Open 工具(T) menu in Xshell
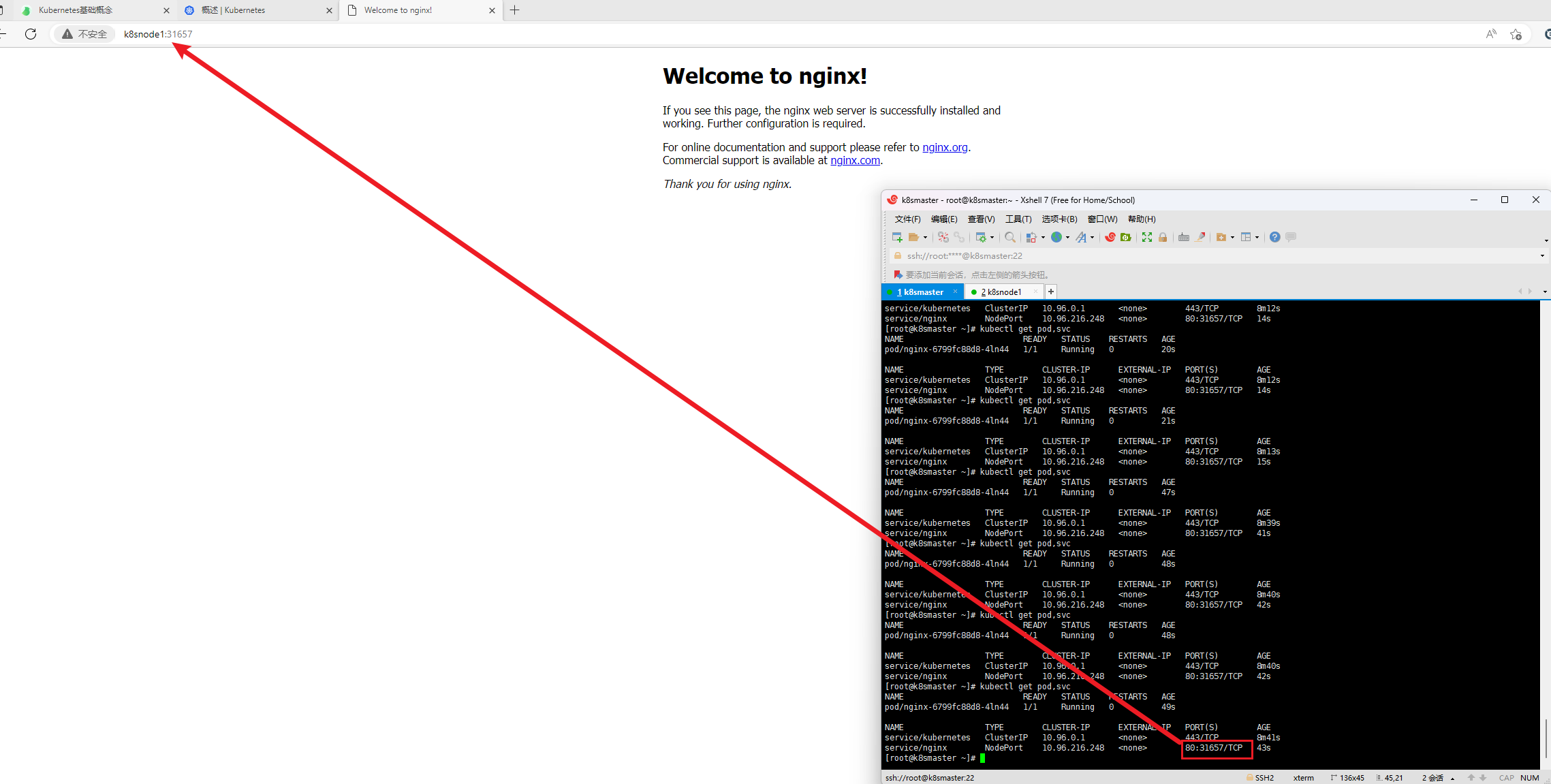The image size is (1551, 784). pyautogui.click(x=1018, y=219)
